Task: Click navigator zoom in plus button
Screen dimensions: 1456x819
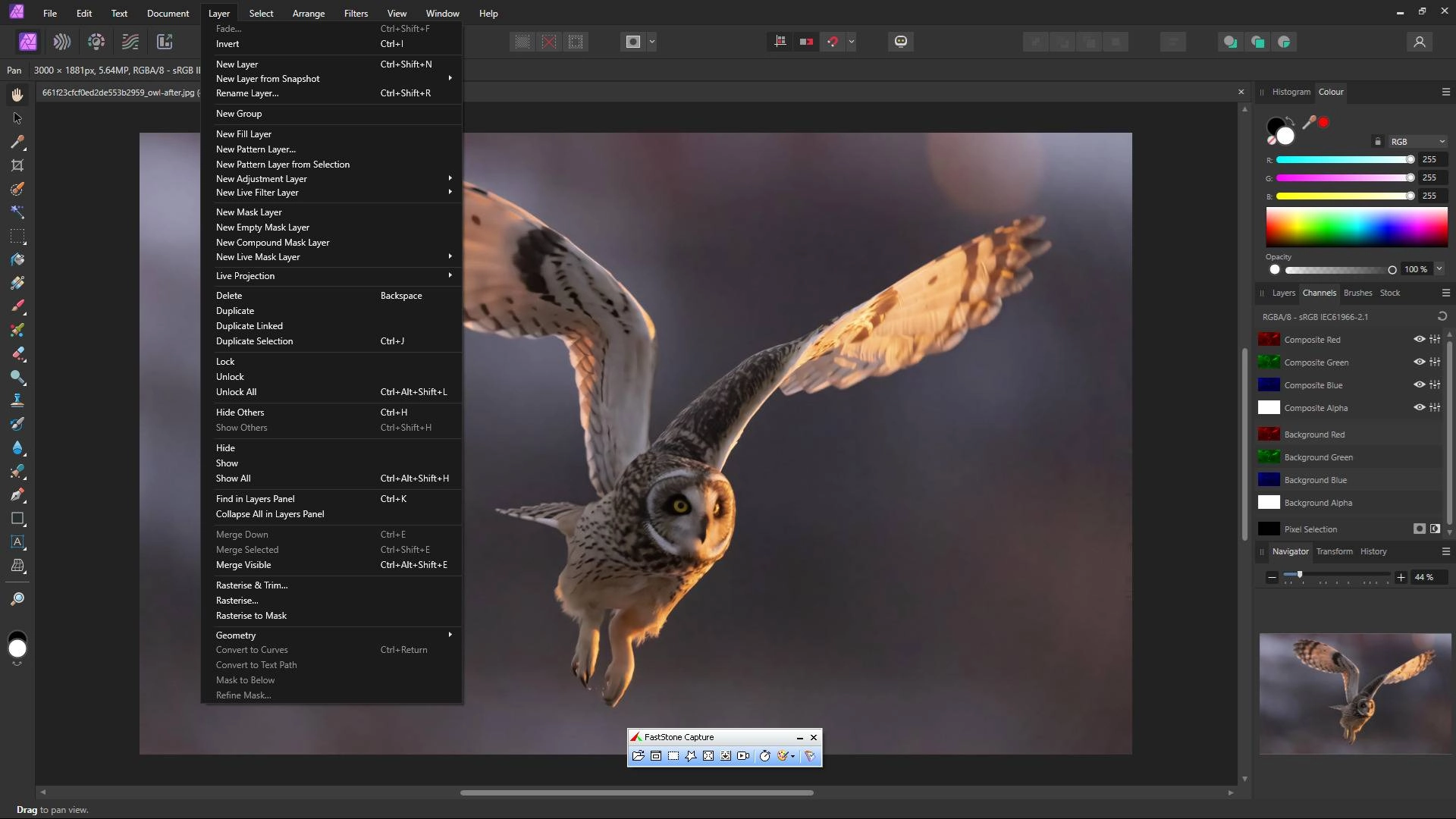Action: 1401,578
